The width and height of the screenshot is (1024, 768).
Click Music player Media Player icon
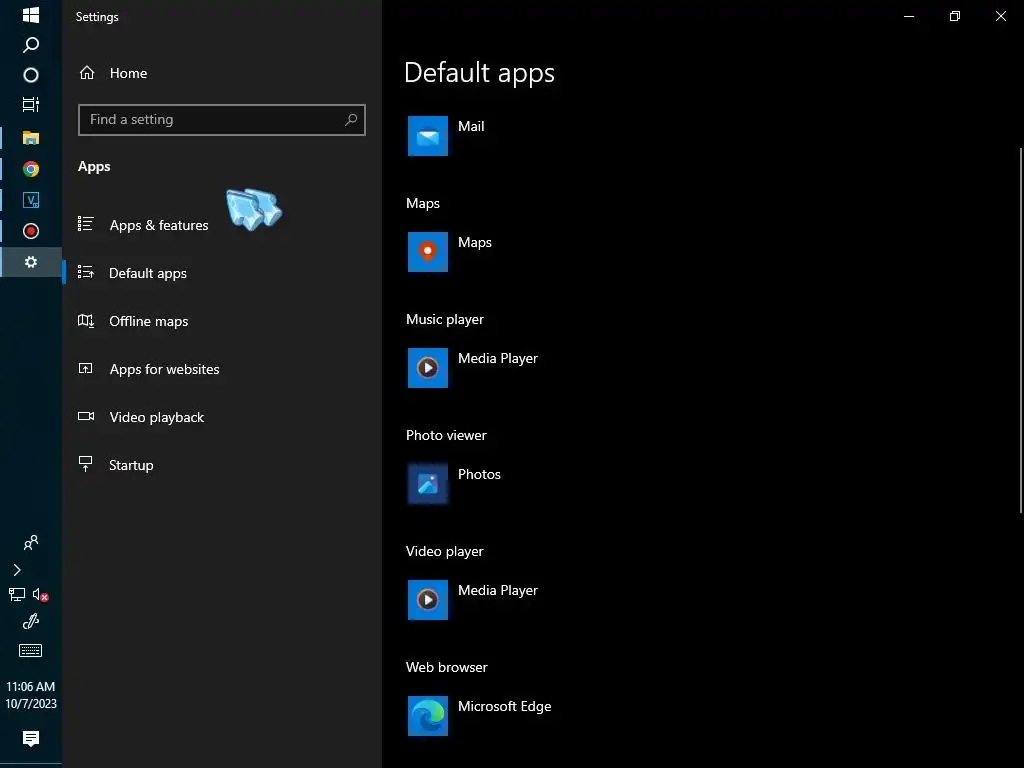tap(428, 368)
